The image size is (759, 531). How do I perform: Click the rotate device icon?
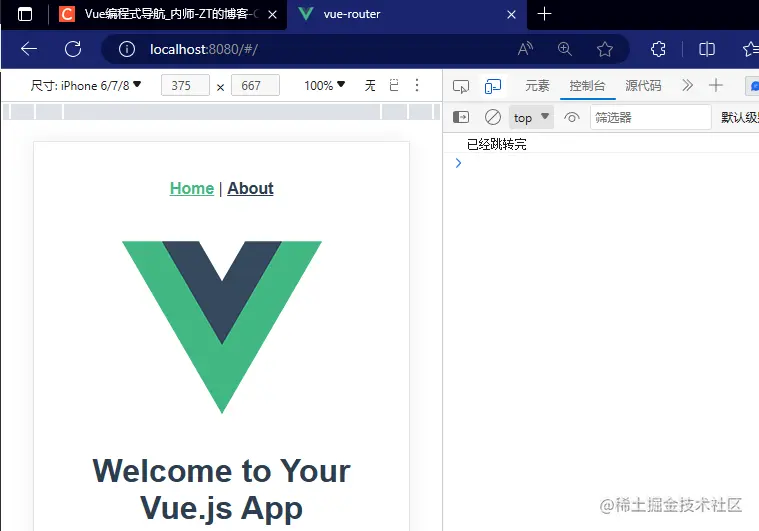click(394, 86)
